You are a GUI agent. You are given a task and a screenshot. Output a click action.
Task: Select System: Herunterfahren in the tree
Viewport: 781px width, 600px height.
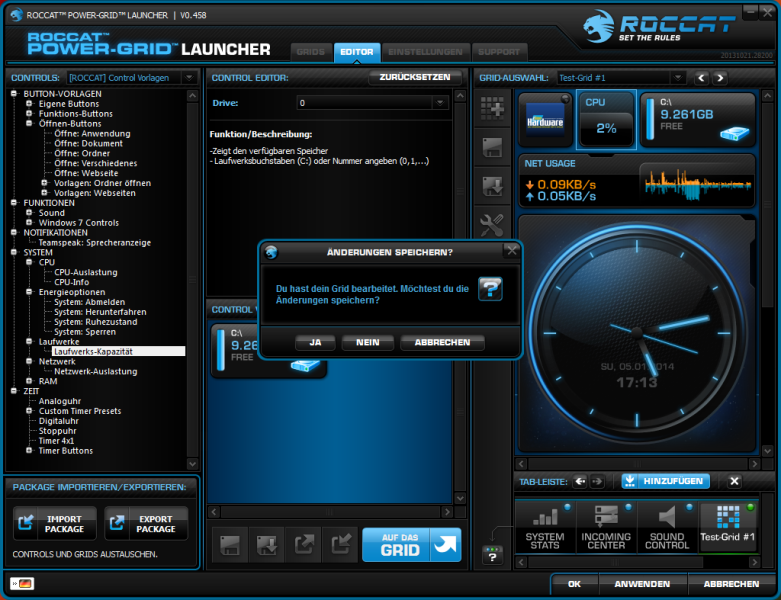click(x=100, y=312)
